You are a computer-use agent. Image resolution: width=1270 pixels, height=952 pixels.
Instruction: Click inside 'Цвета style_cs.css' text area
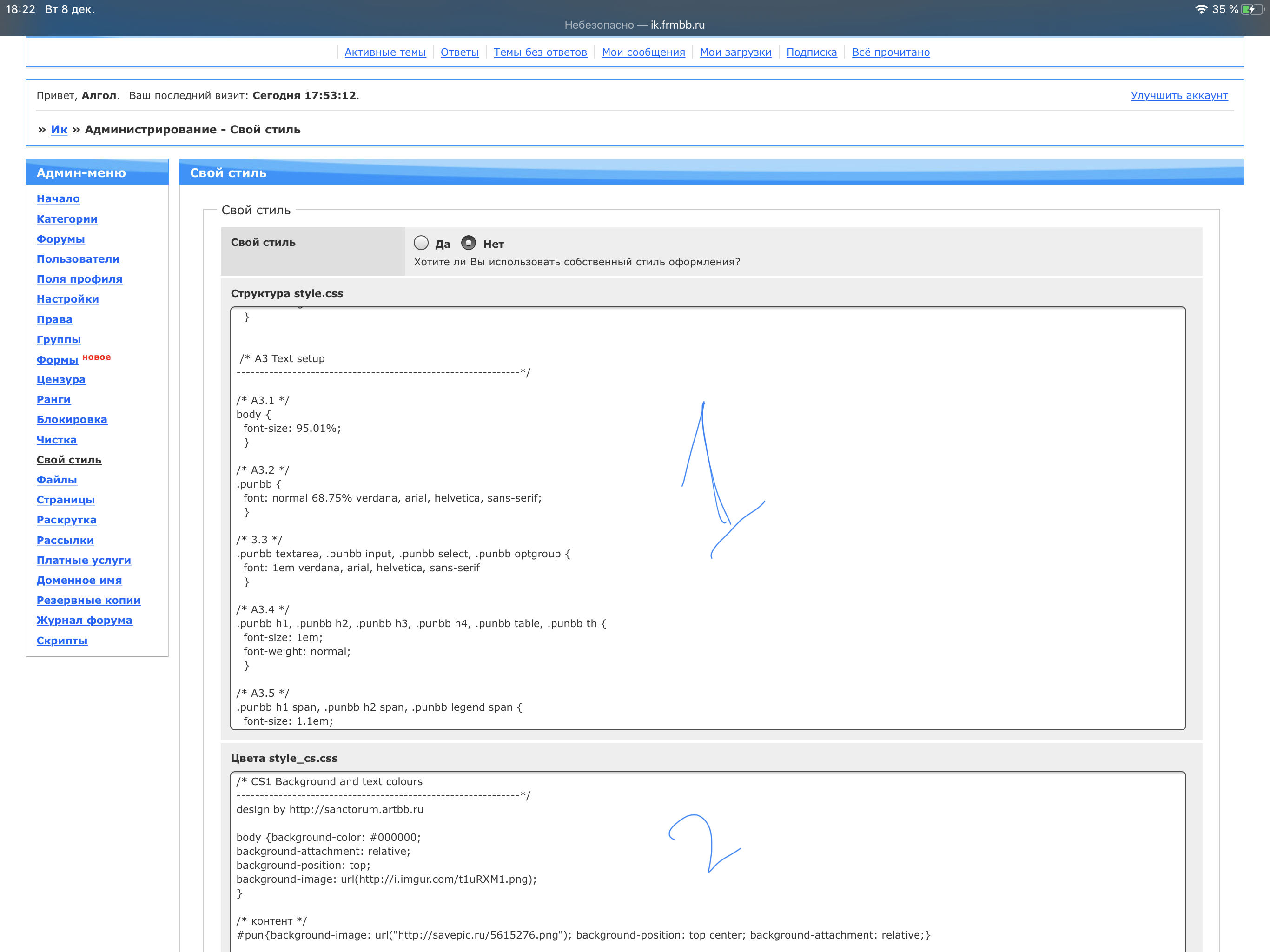pyautogui.click(x=861, y=861)
